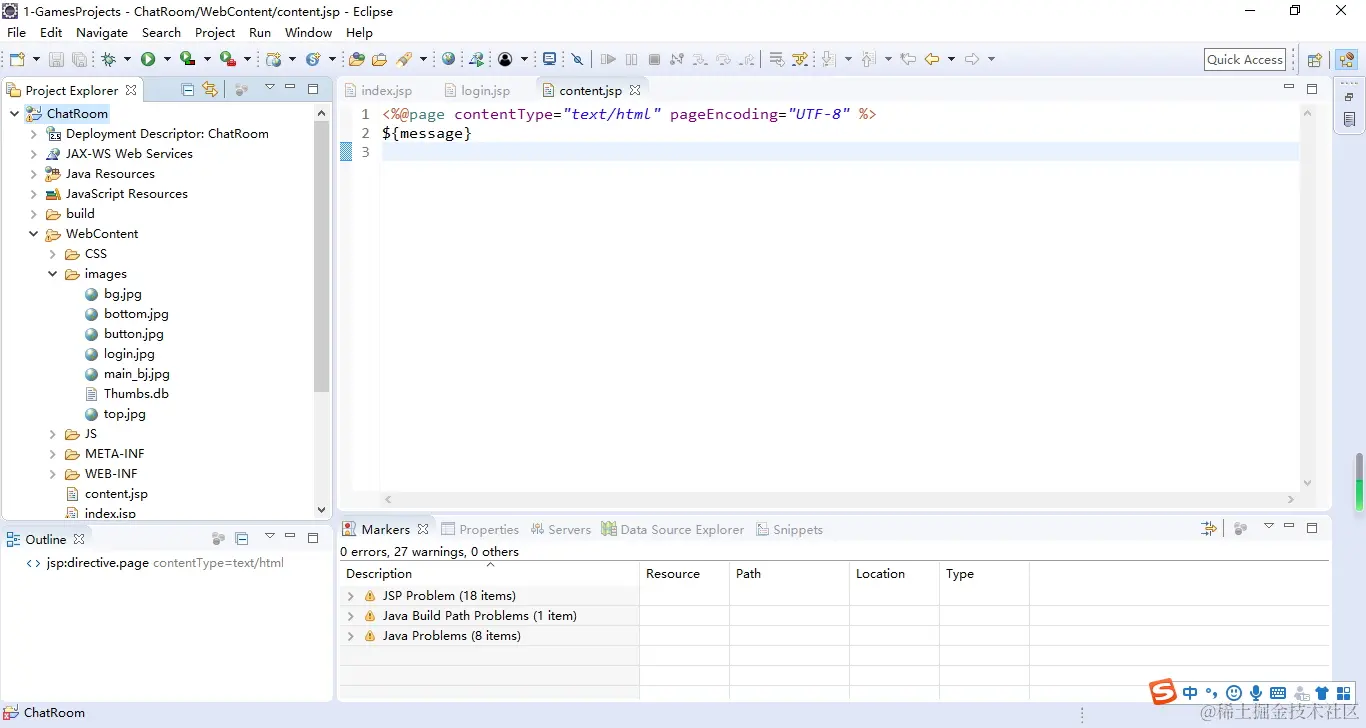This screenshot has width=1366, height=728.
Task: Click the Save icon in the toolbar
Action: pyautogui.click(x=56, y=60)
